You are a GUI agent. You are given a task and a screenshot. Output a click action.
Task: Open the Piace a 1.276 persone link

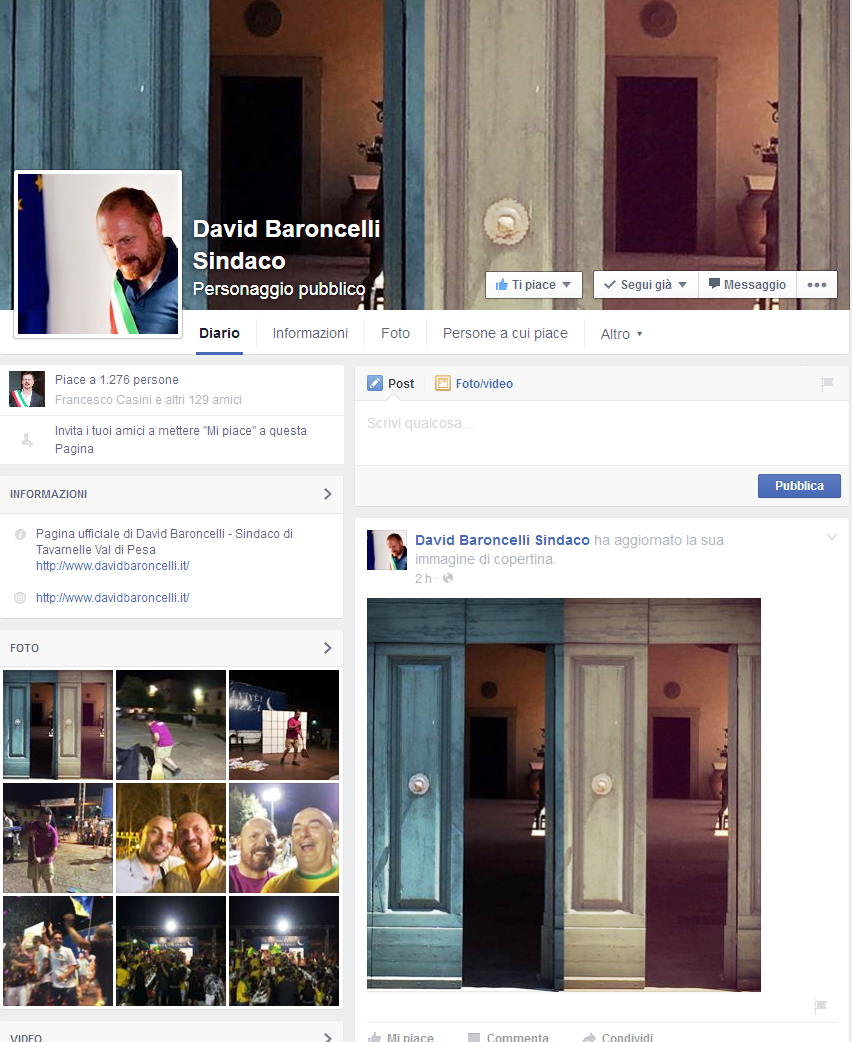coord(117,379)
